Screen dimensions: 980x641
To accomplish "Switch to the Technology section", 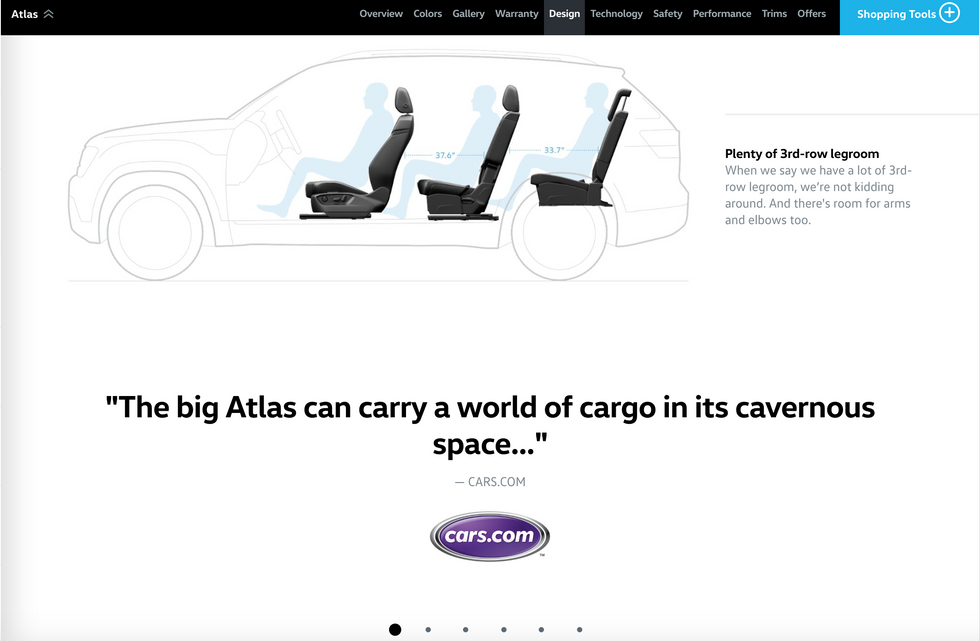I will coord(616,14).
